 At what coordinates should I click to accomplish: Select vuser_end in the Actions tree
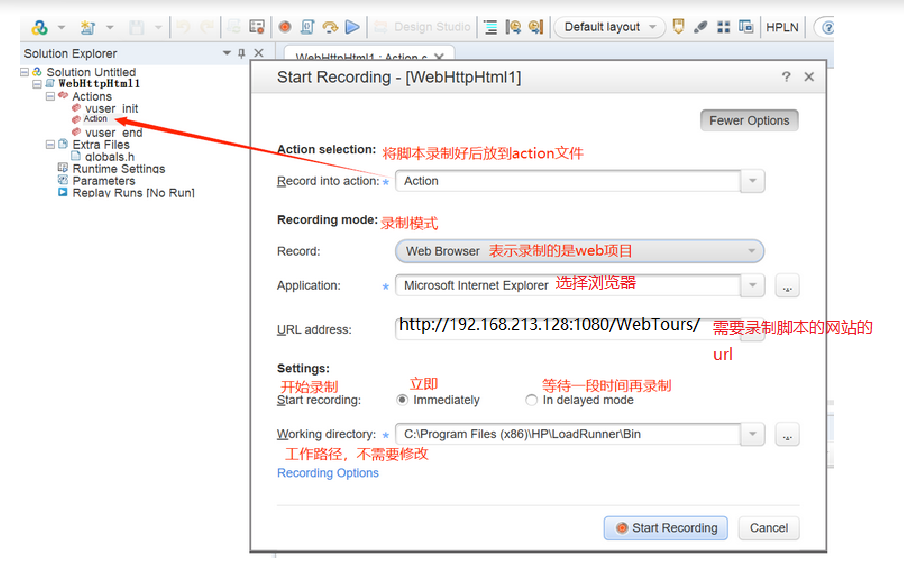tap(114, 133)
